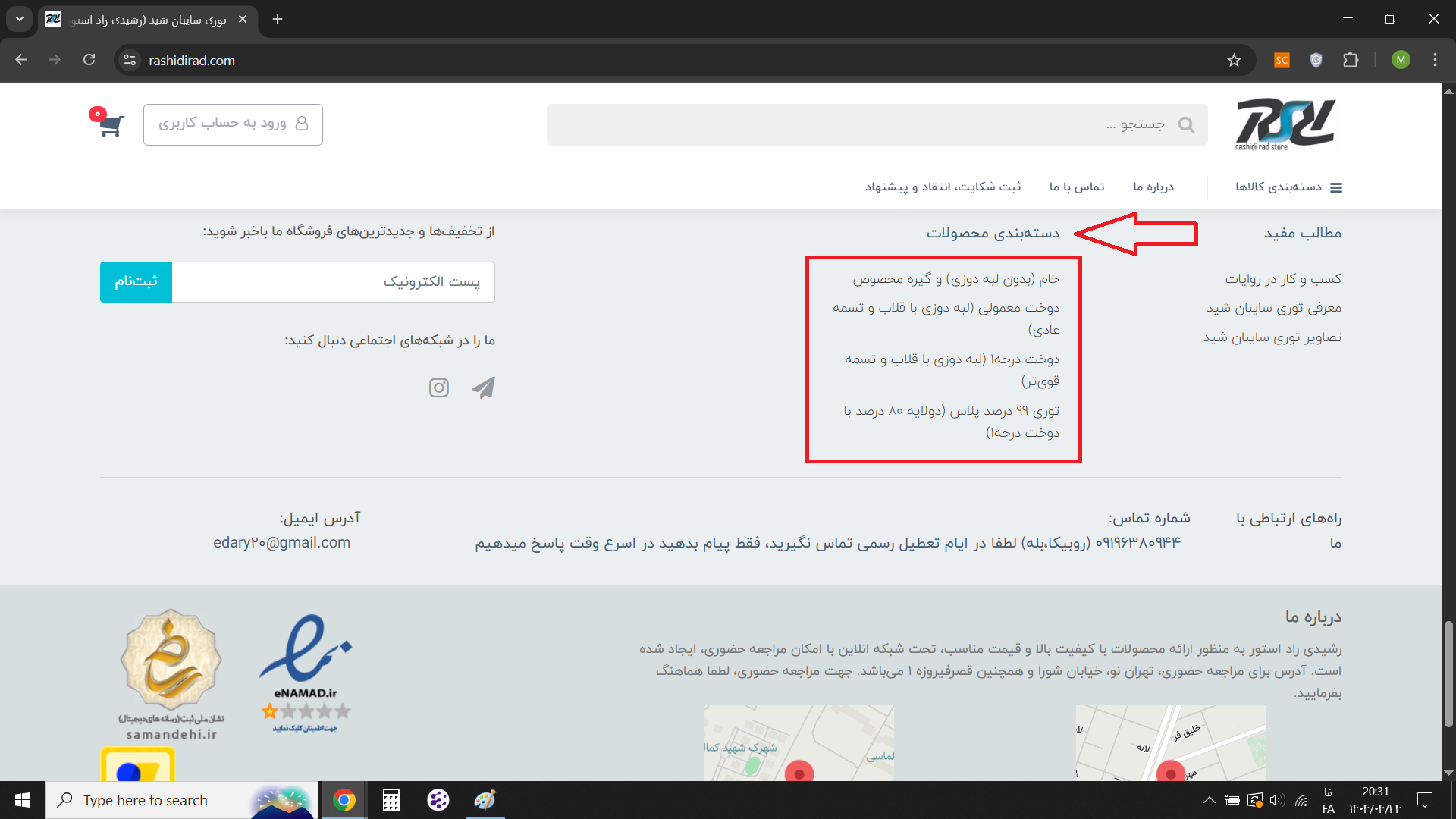Click the Rashidi Rad store logo

point(1285,124)
